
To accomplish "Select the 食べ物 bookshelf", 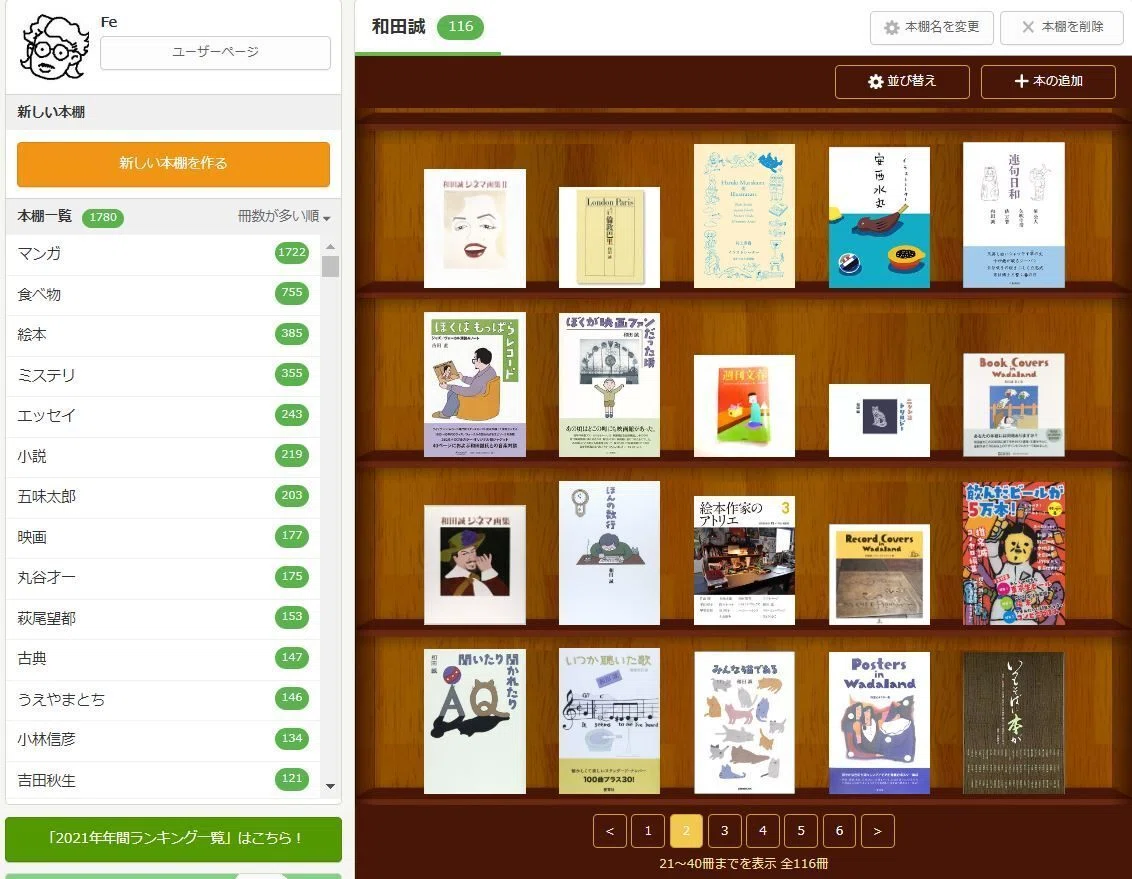I will (x=163, y=294).
